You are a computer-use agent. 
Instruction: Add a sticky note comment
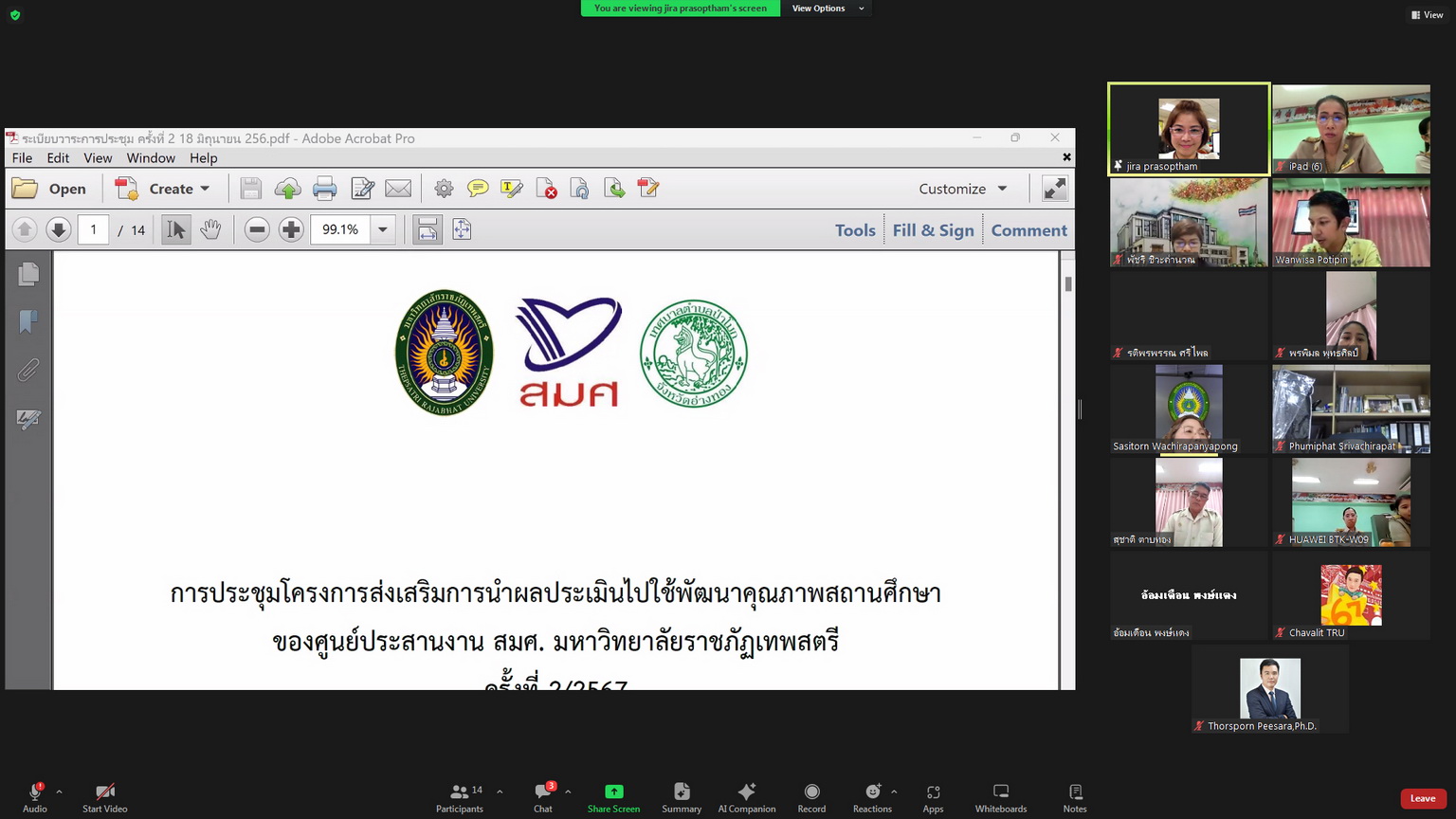pyautogui.click(x=478, y=189)
